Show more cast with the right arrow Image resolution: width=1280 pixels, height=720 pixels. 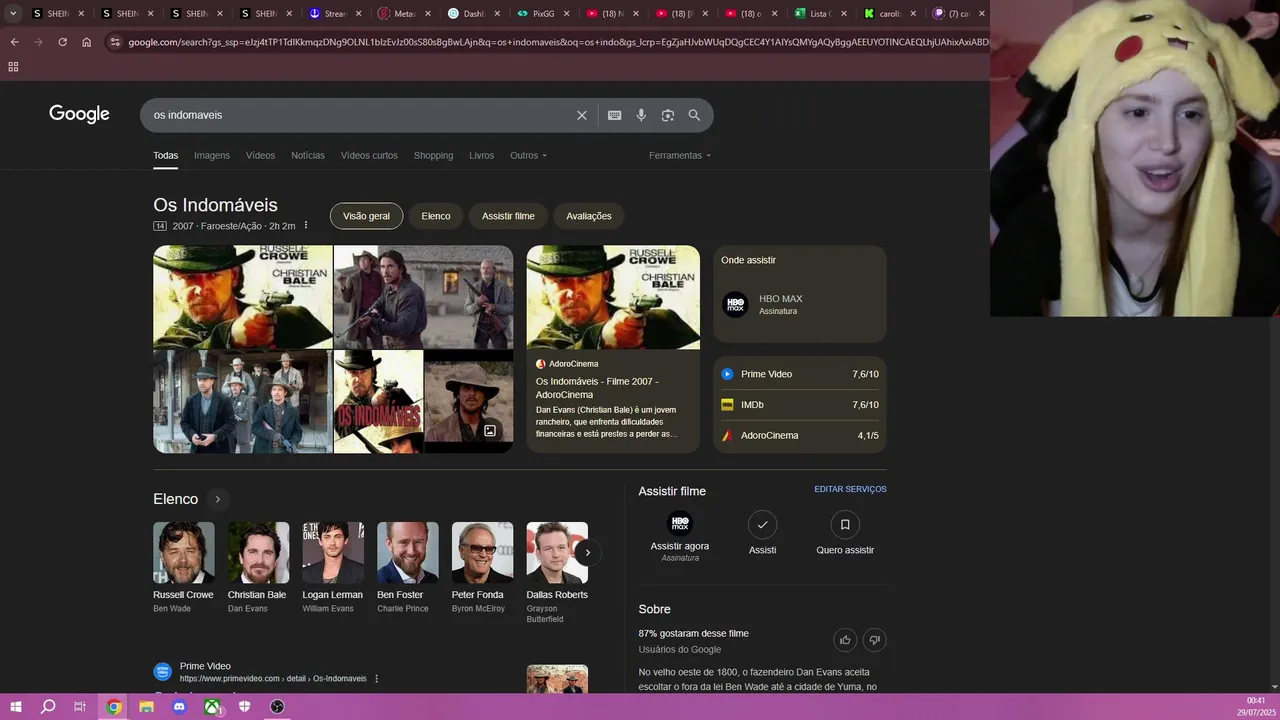tap(588, 552)
